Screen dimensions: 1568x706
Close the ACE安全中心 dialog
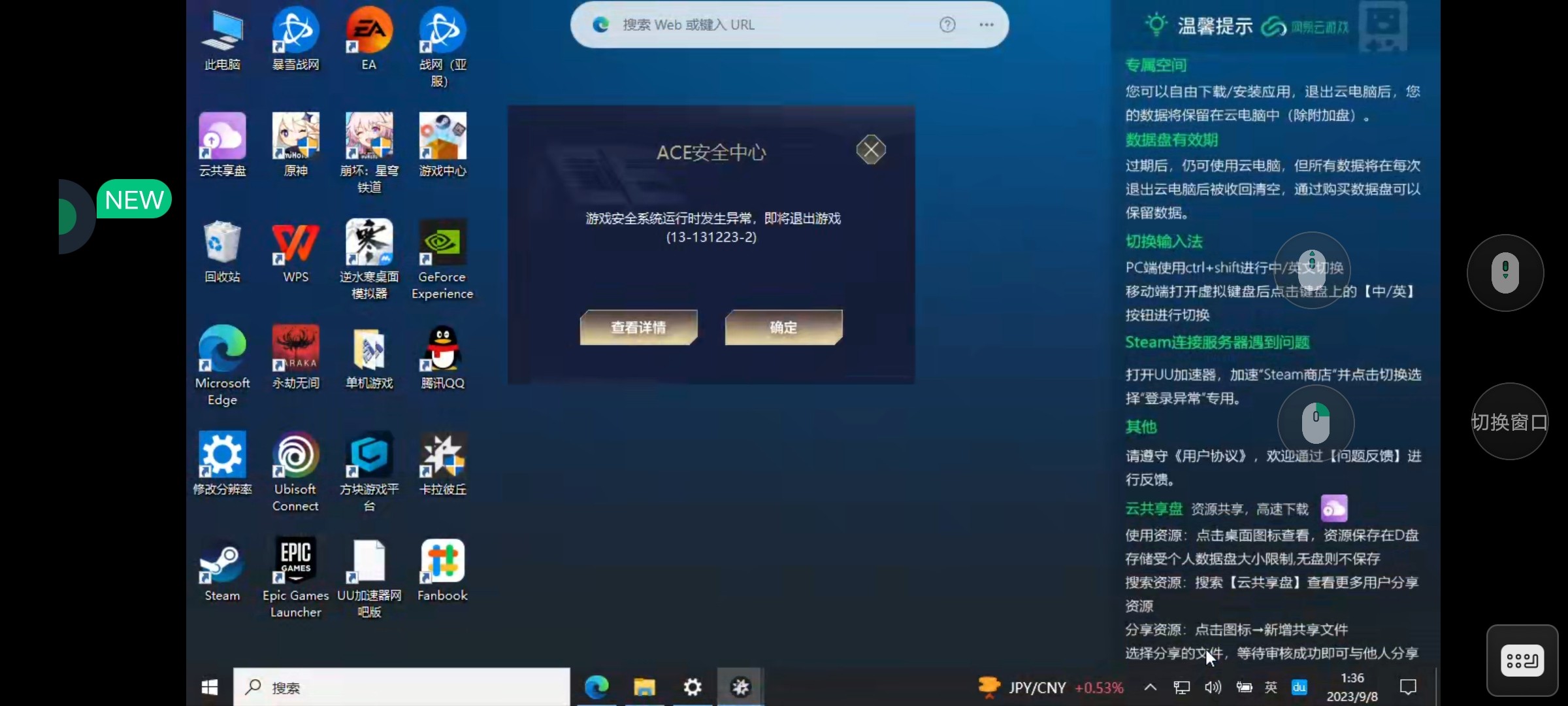pos(871,150)
